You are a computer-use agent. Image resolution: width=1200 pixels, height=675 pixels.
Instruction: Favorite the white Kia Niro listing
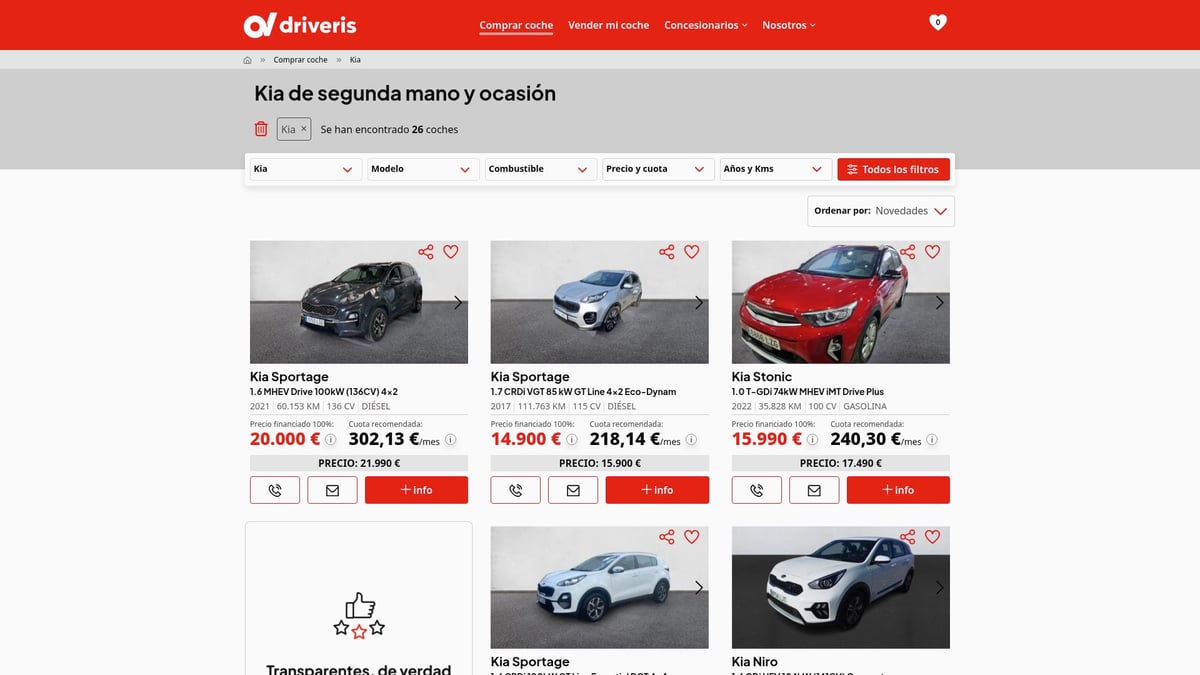[x=932, y=537]
